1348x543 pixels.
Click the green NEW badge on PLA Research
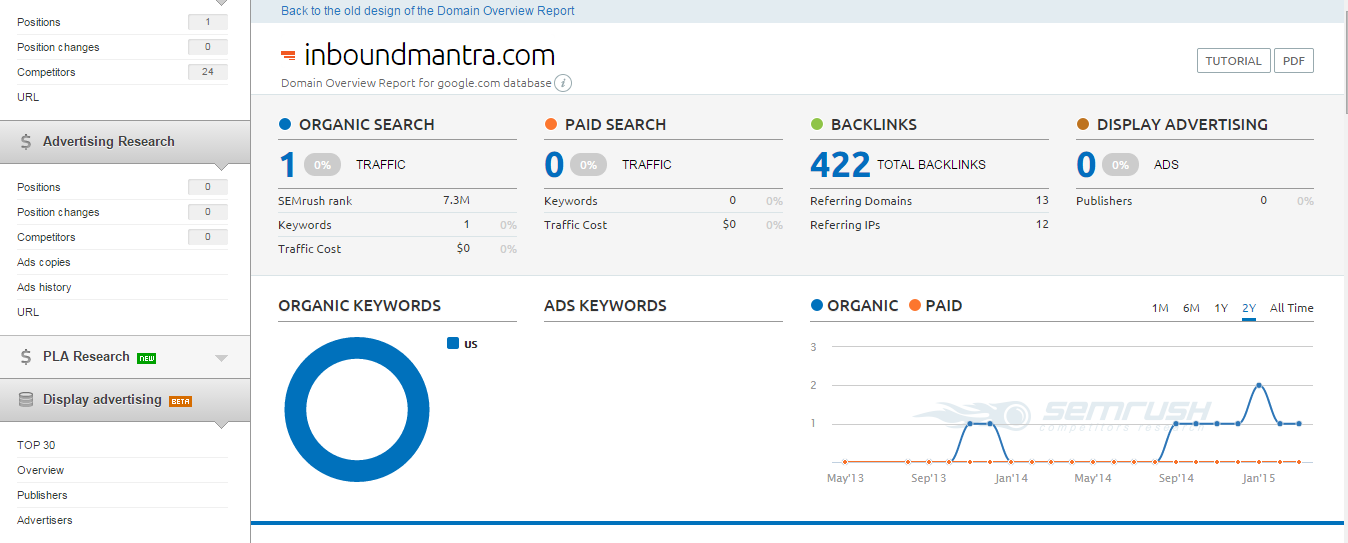[x=146, y=358]
